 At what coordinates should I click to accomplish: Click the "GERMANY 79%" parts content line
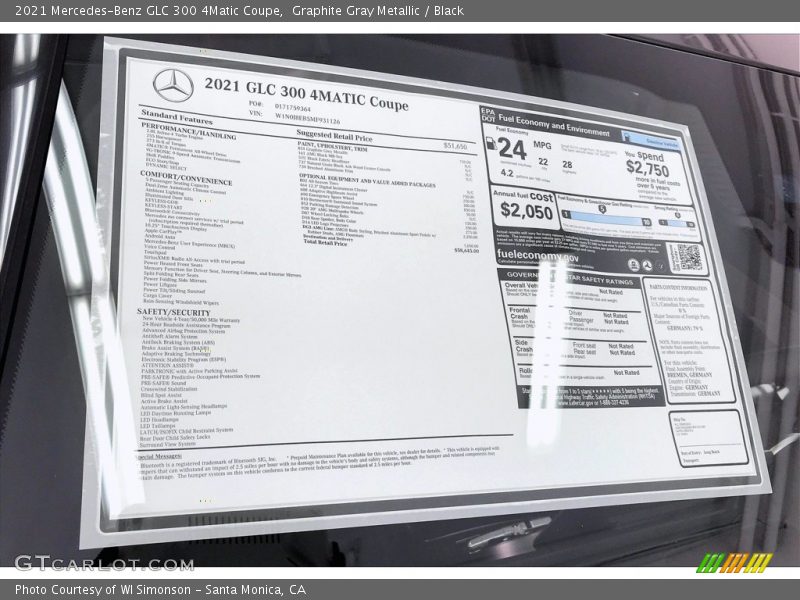684,328
